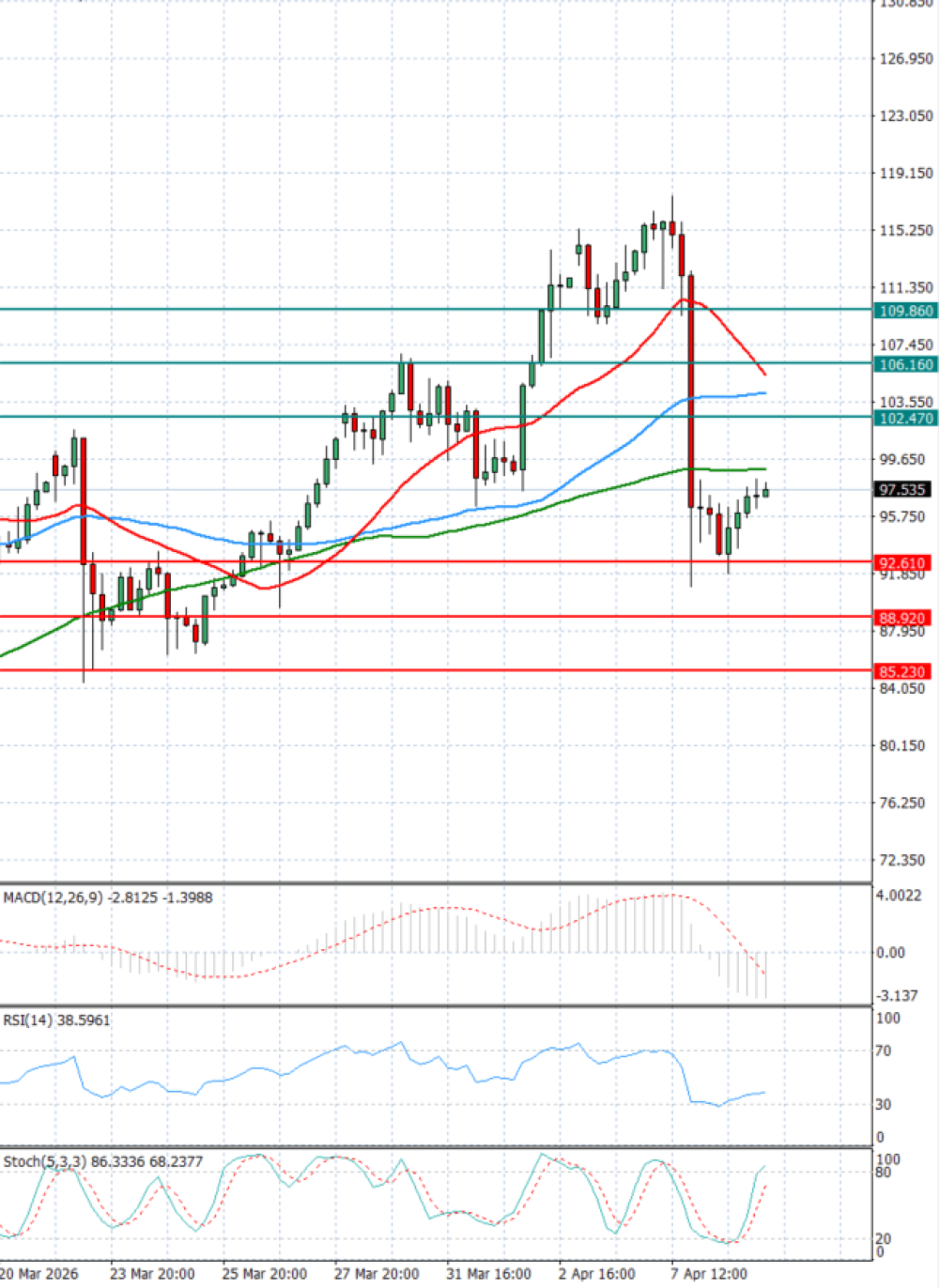Select the 27 Mar 20:00 time label

point(377,1274)
